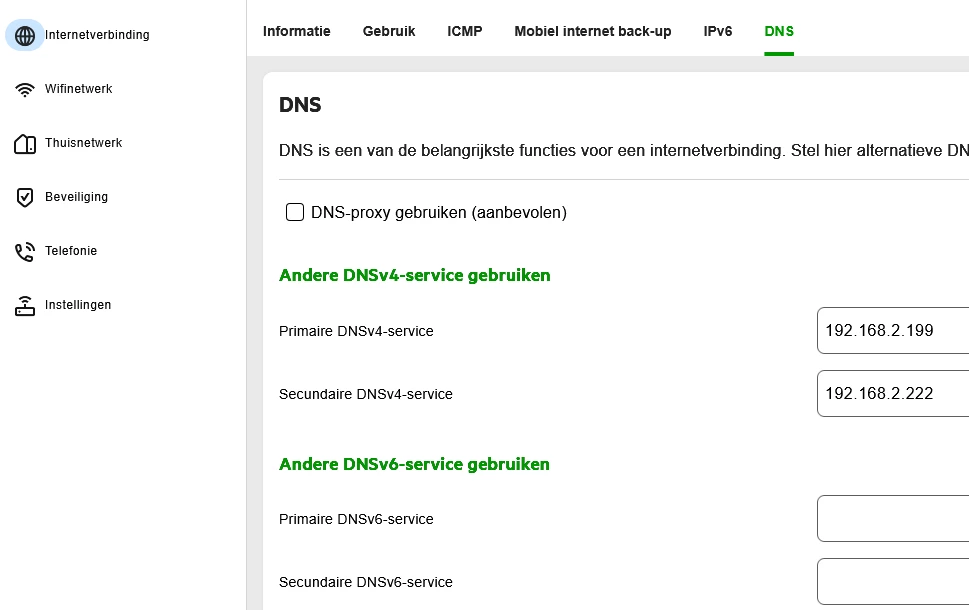This screenshot has height=610, width=969.
Task: Select the IPv6 tab
Action: (718, 31)
